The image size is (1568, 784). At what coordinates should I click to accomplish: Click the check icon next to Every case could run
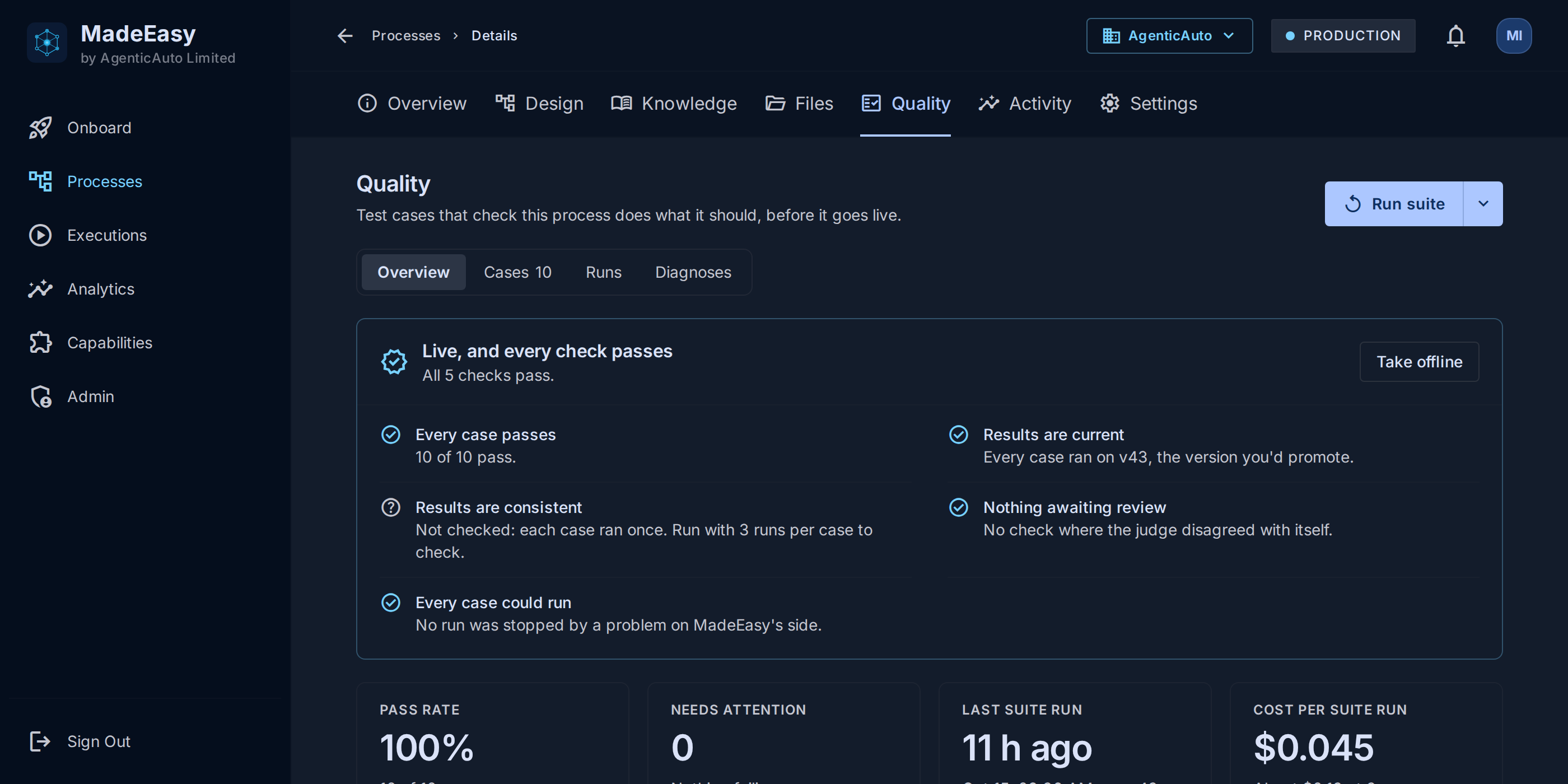(x=391, y=603)
